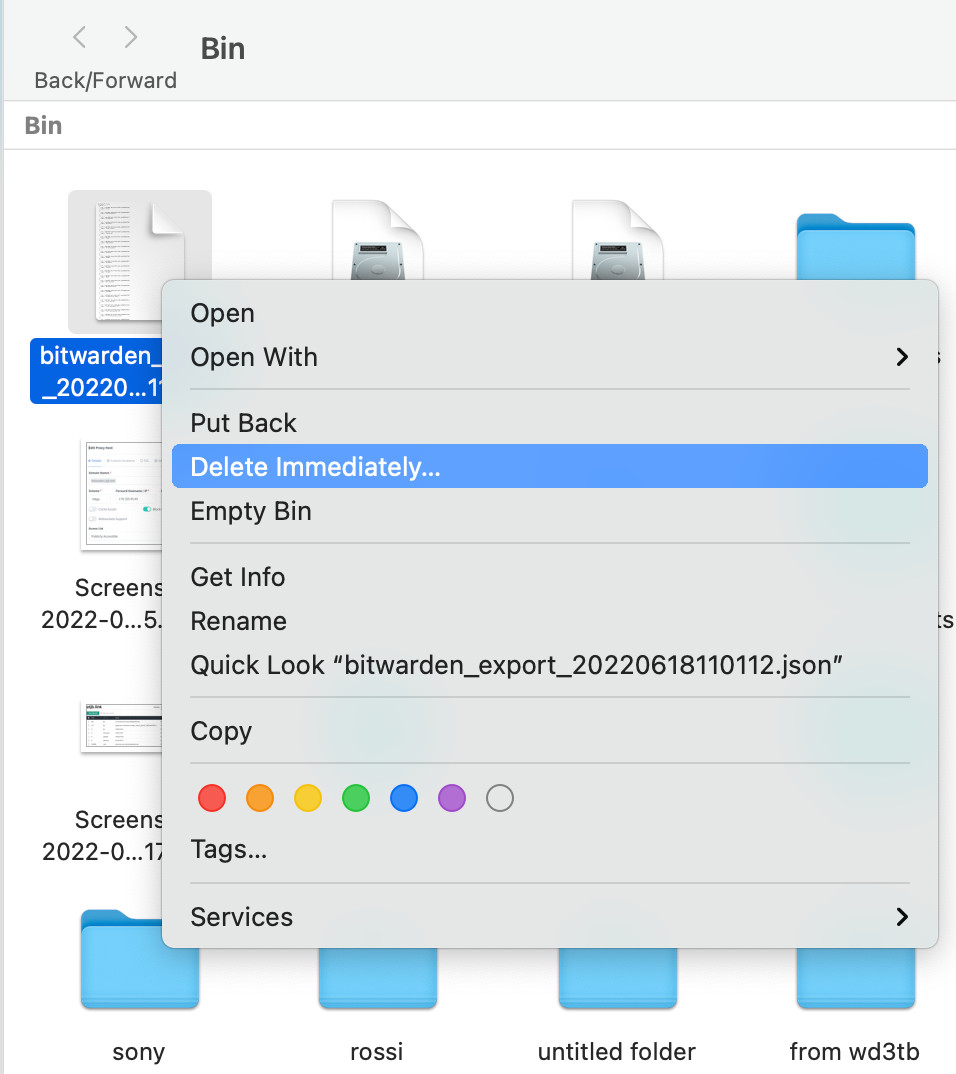The width and height of the screenshot is (956, 1074).
Task: Click the Back arrow in toolbar
Action: coord(80,39)
